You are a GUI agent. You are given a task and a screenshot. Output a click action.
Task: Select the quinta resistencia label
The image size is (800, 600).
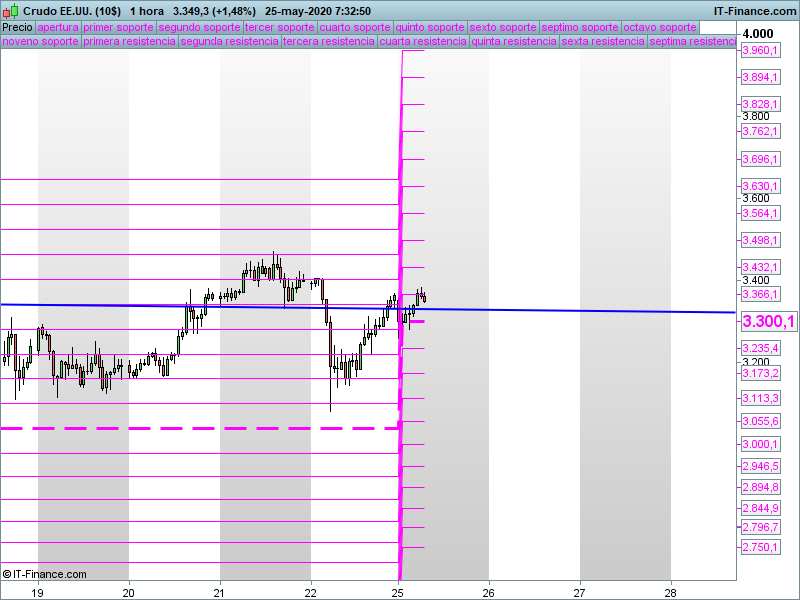(x=514, y=41)
